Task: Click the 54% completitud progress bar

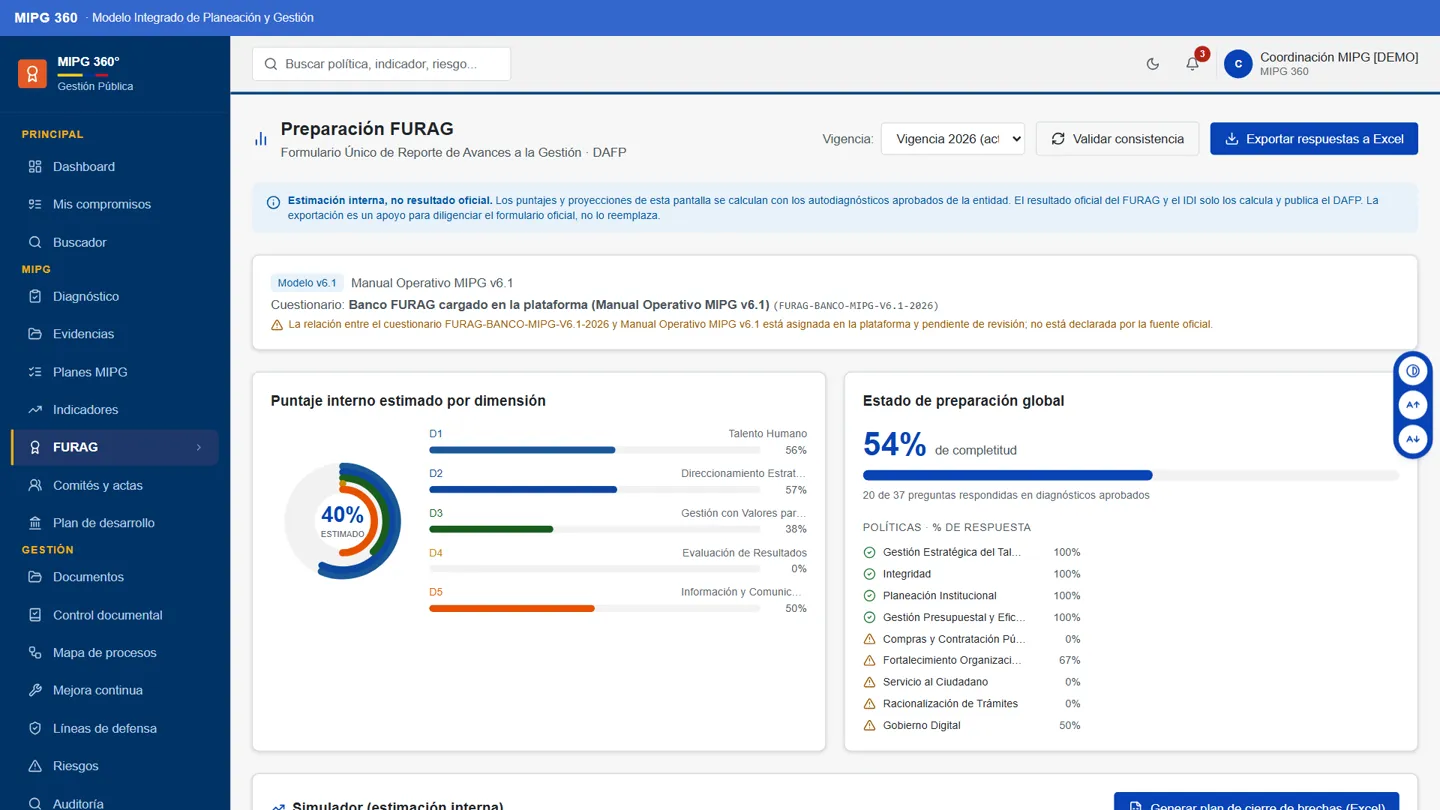Action: (1131, 475)
